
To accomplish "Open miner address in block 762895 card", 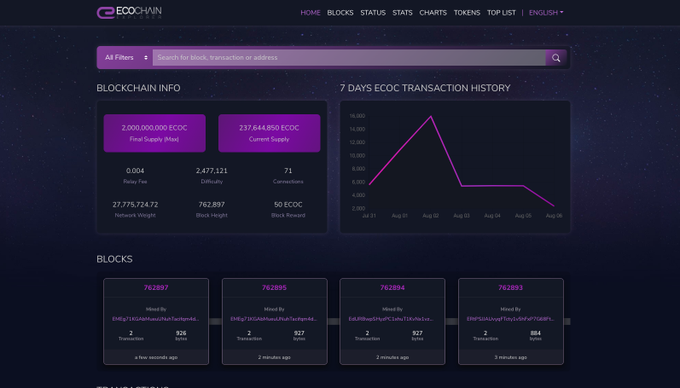I will tap(274, 319).
